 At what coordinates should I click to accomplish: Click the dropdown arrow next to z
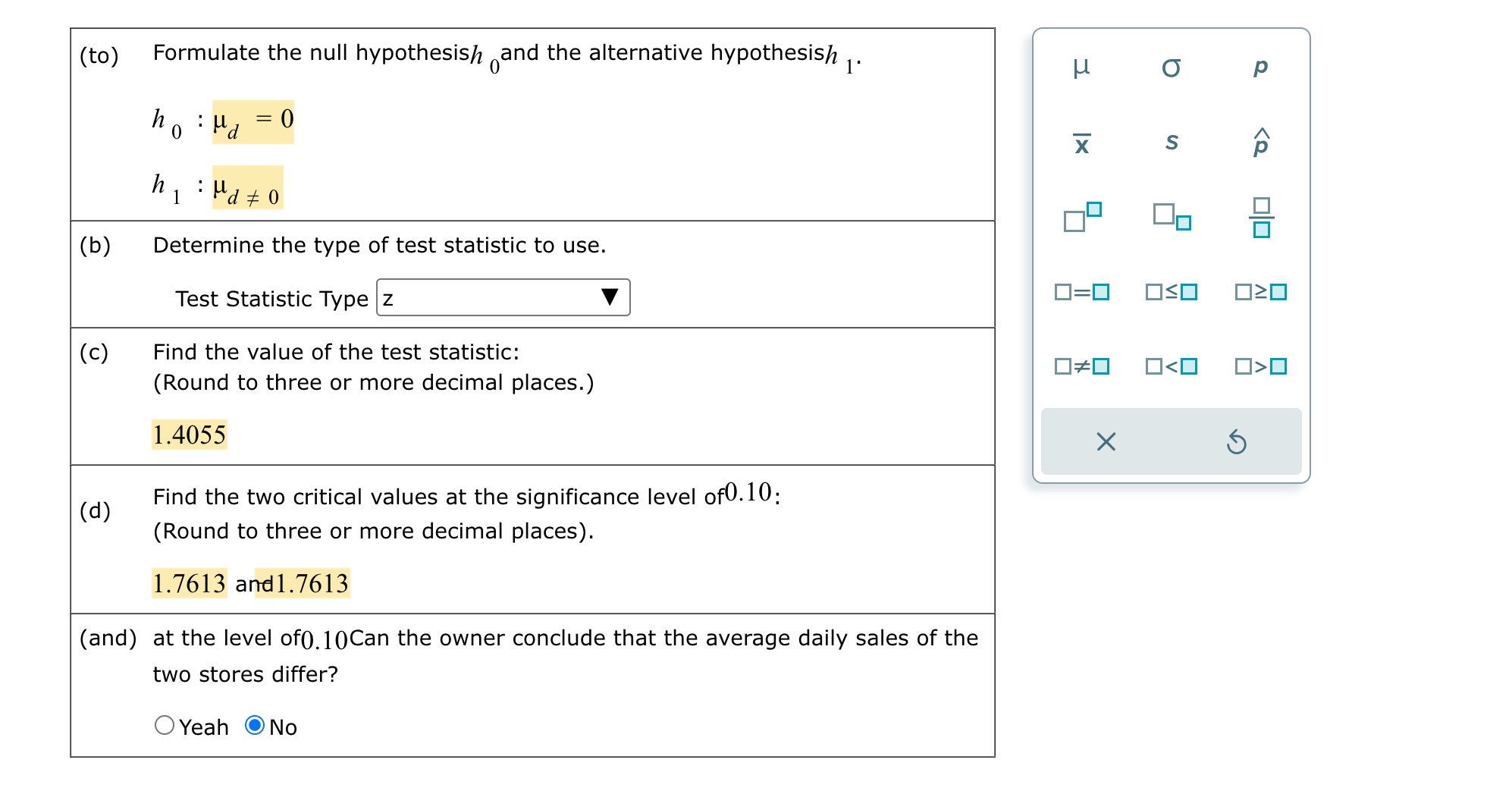pos(611,298)
